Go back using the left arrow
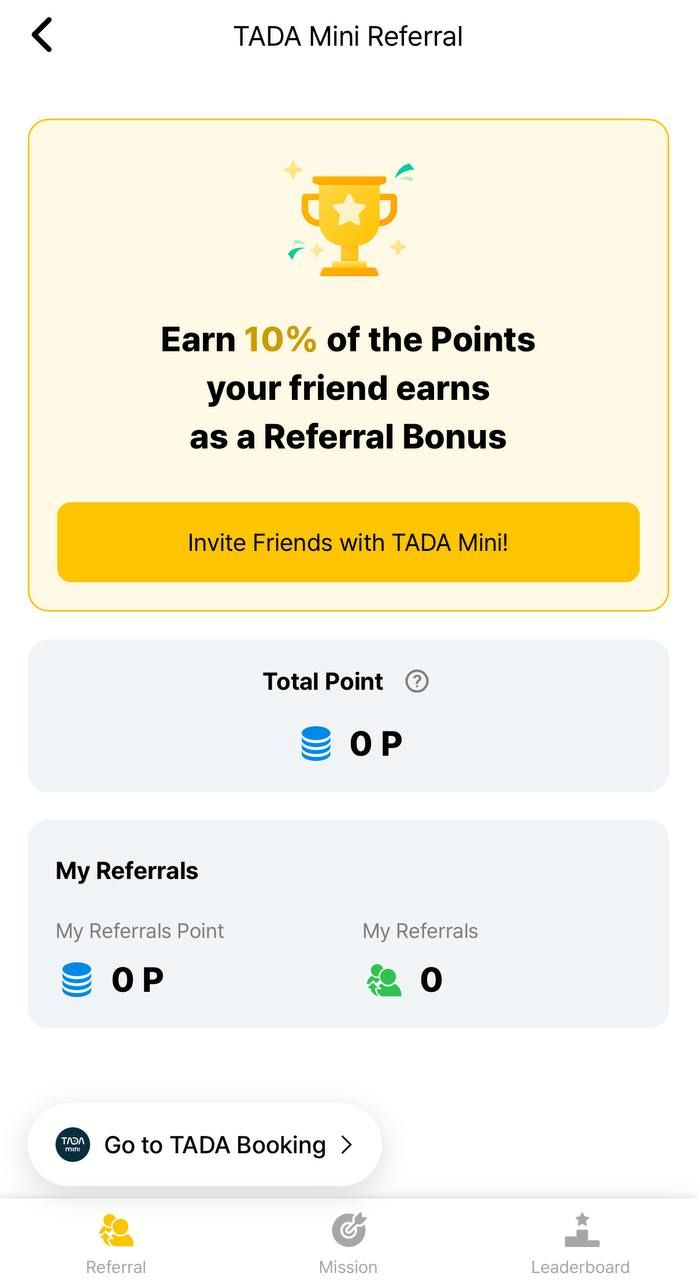This screenshot has height=1280, width=697. 41,36
